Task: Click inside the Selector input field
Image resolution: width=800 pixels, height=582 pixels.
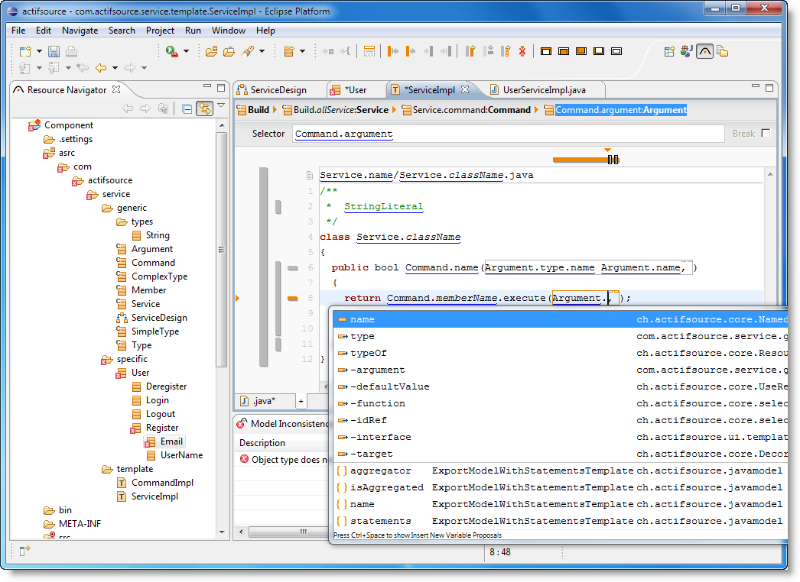Action: 450,132
